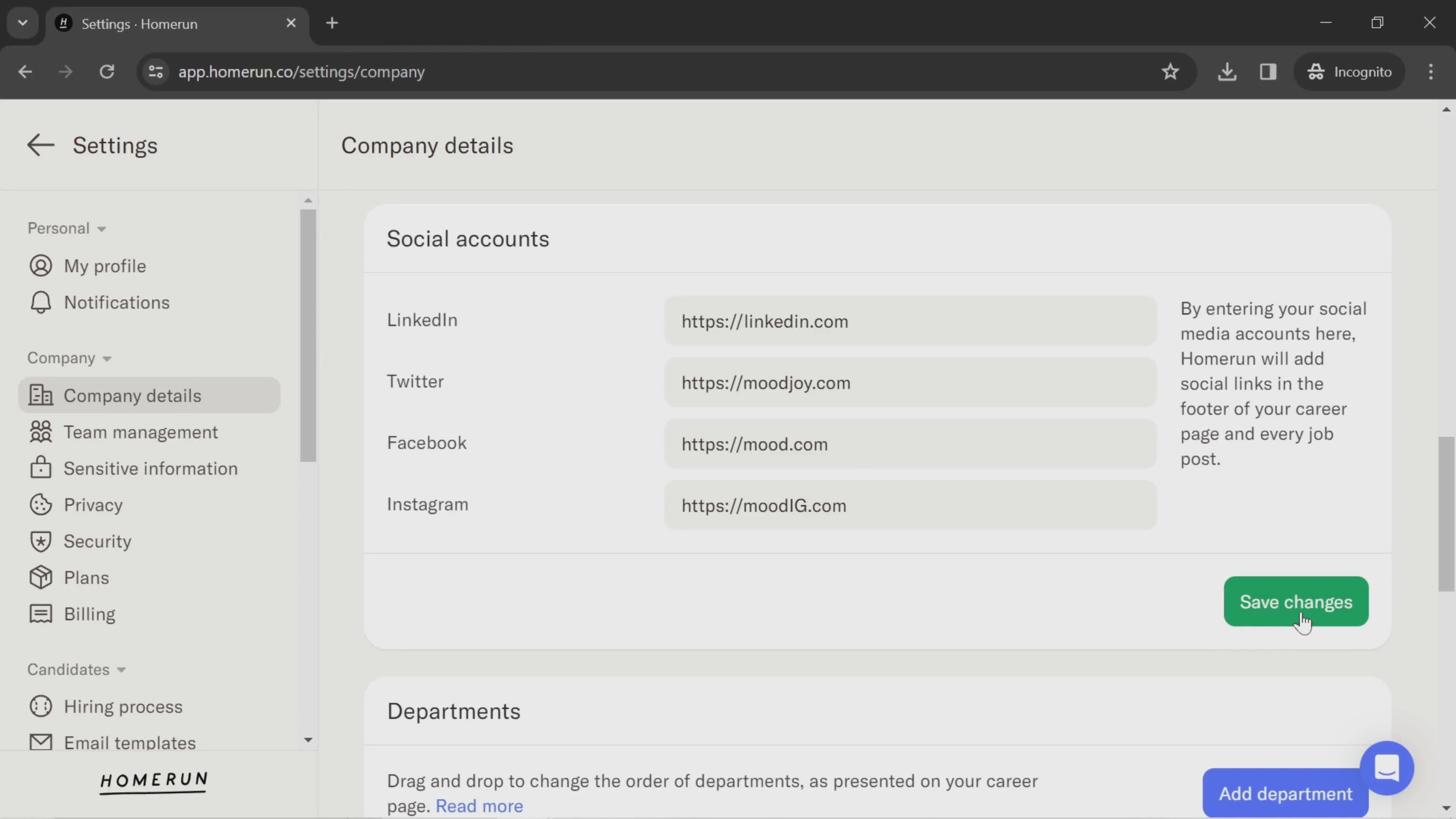
Task: Toggle the browser side panel icon
Action: click(1268, 72)
